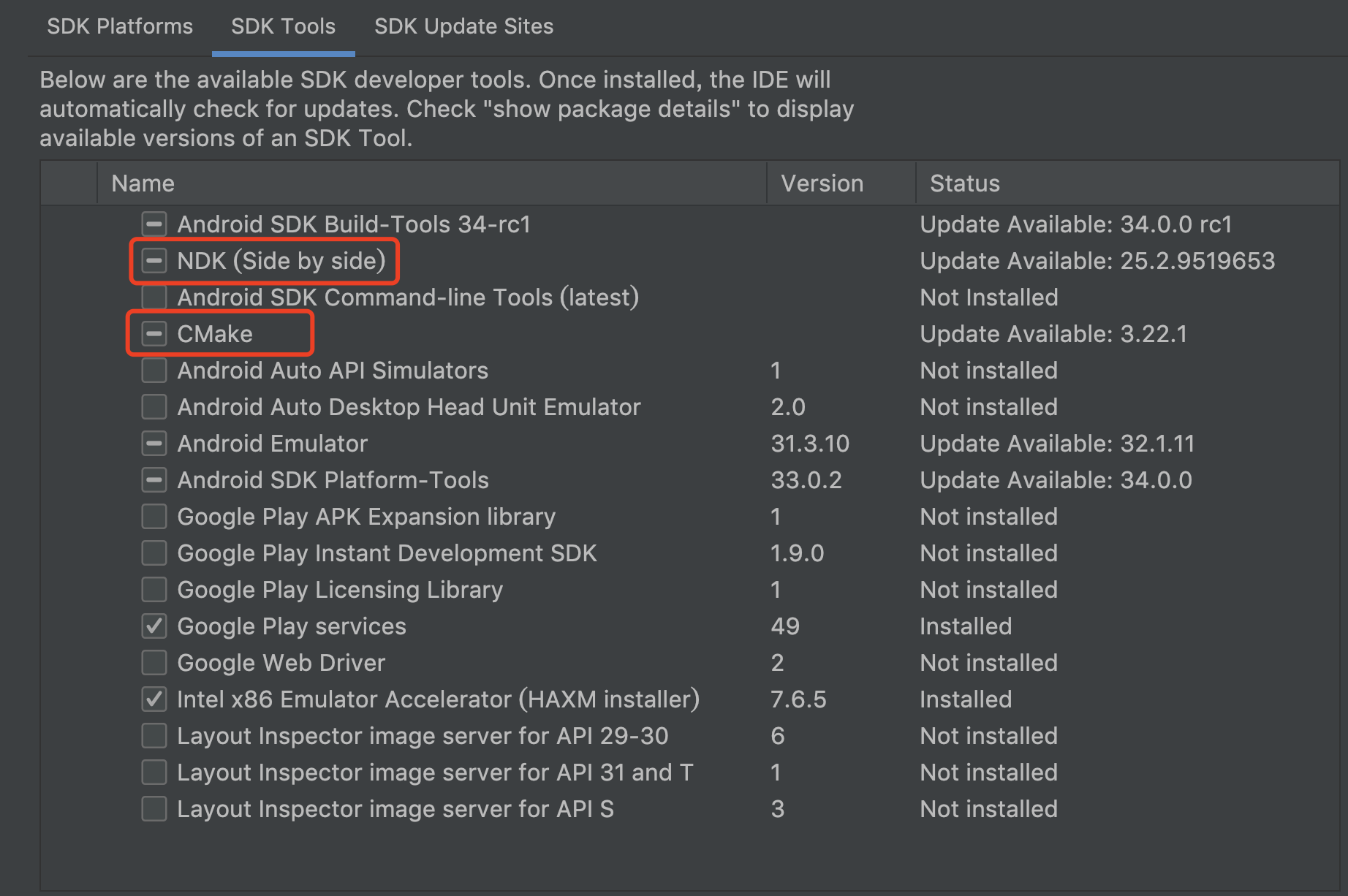This screenshot has height=896, width=1348.
Task: Toggle the NDK (Side by side) checkbox
Action: [x=154, y=261]
